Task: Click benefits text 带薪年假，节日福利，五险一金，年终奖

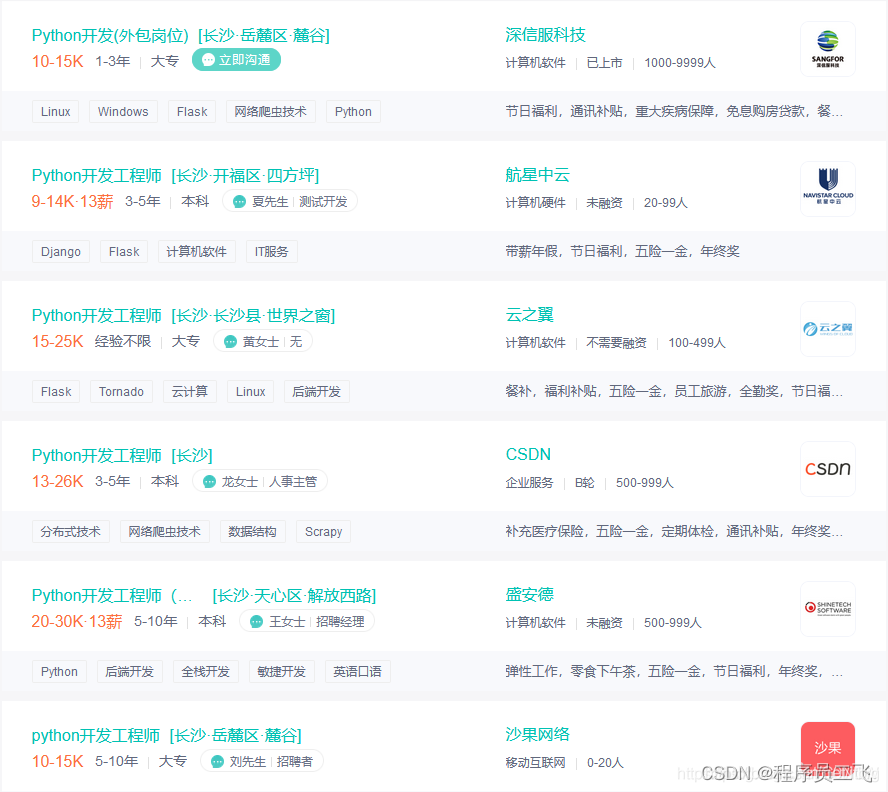Action: pos(622,251)
